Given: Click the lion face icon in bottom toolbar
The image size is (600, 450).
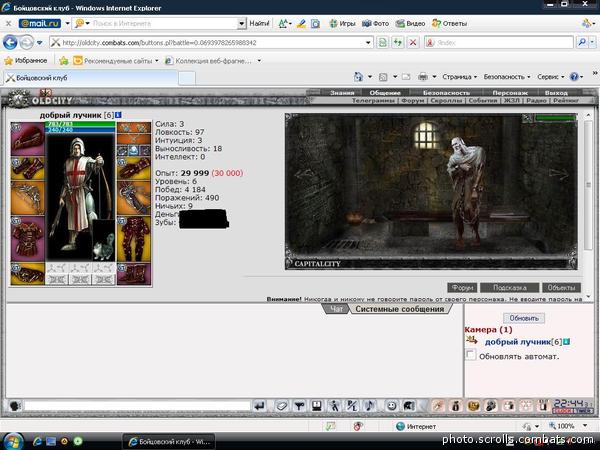Looking at the screenshot, I should [x=473, y=406].
